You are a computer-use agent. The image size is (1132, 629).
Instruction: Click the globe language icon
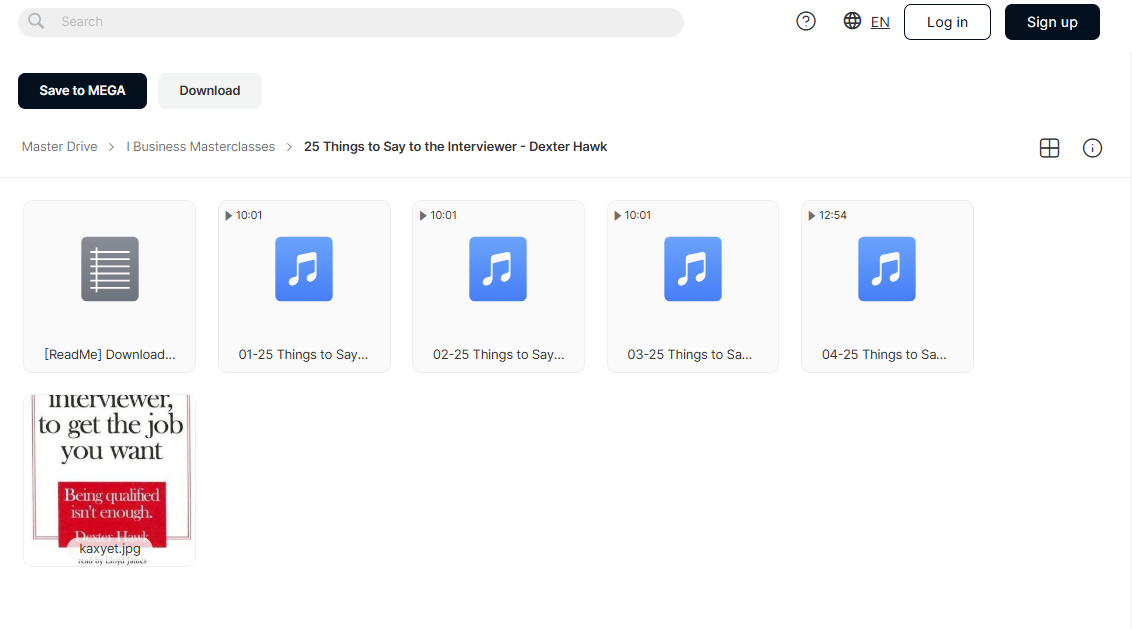[852, 21]
